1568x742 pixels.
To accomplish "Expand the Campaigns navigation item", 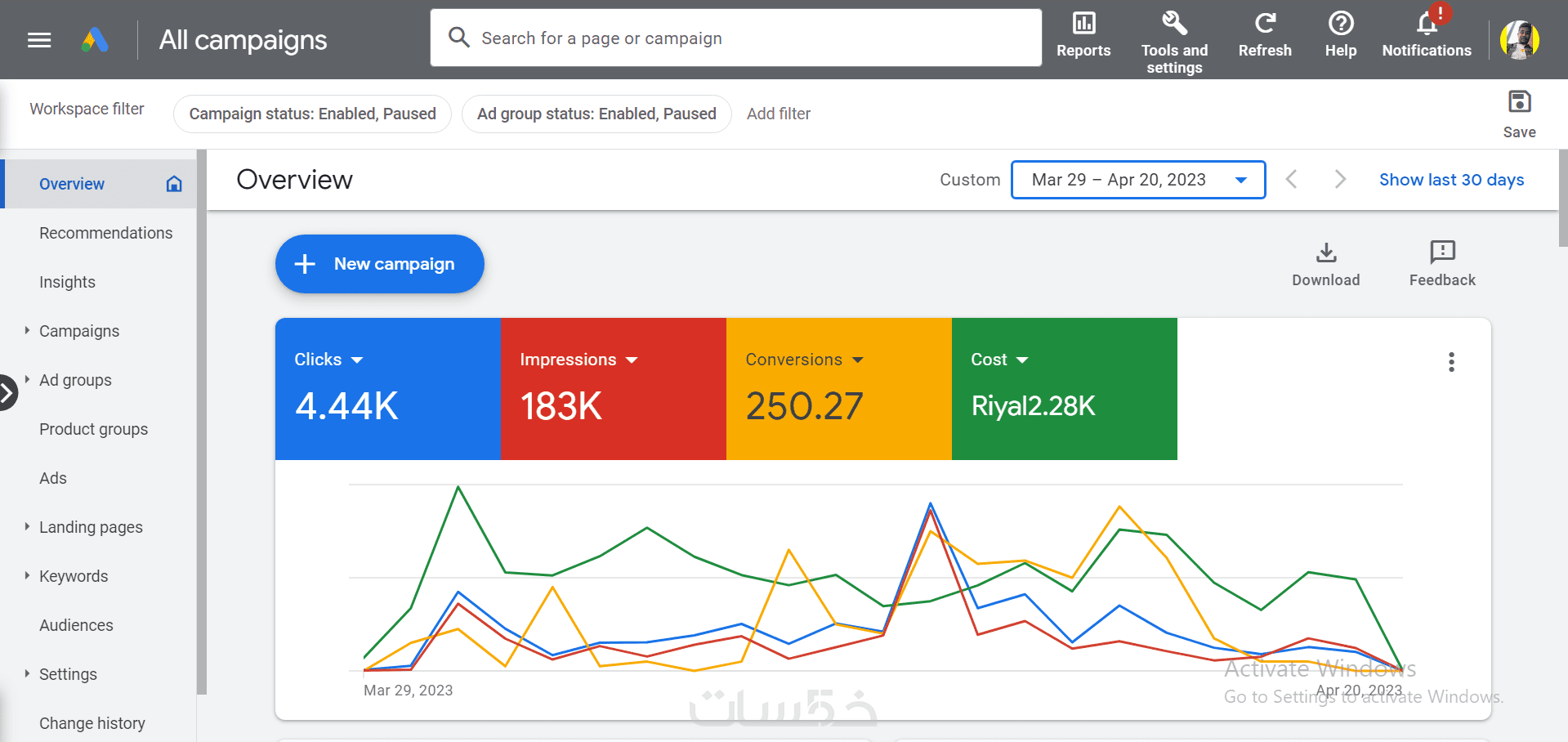I will (x=28, y=331).
